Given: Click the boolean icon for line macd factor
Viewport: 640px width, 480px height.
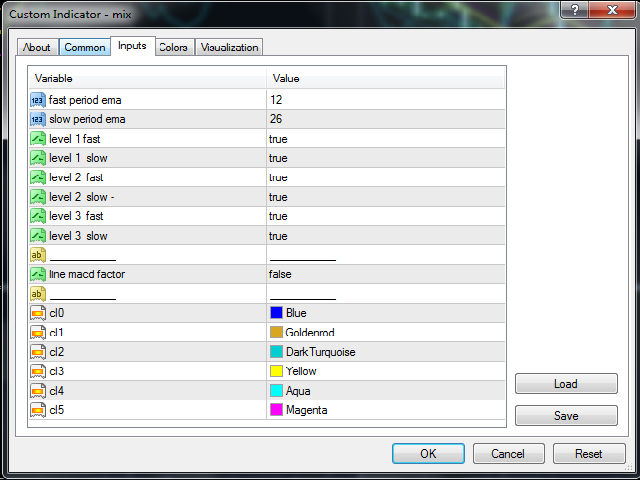Looking at the screenshot, I should coord(38,274).
